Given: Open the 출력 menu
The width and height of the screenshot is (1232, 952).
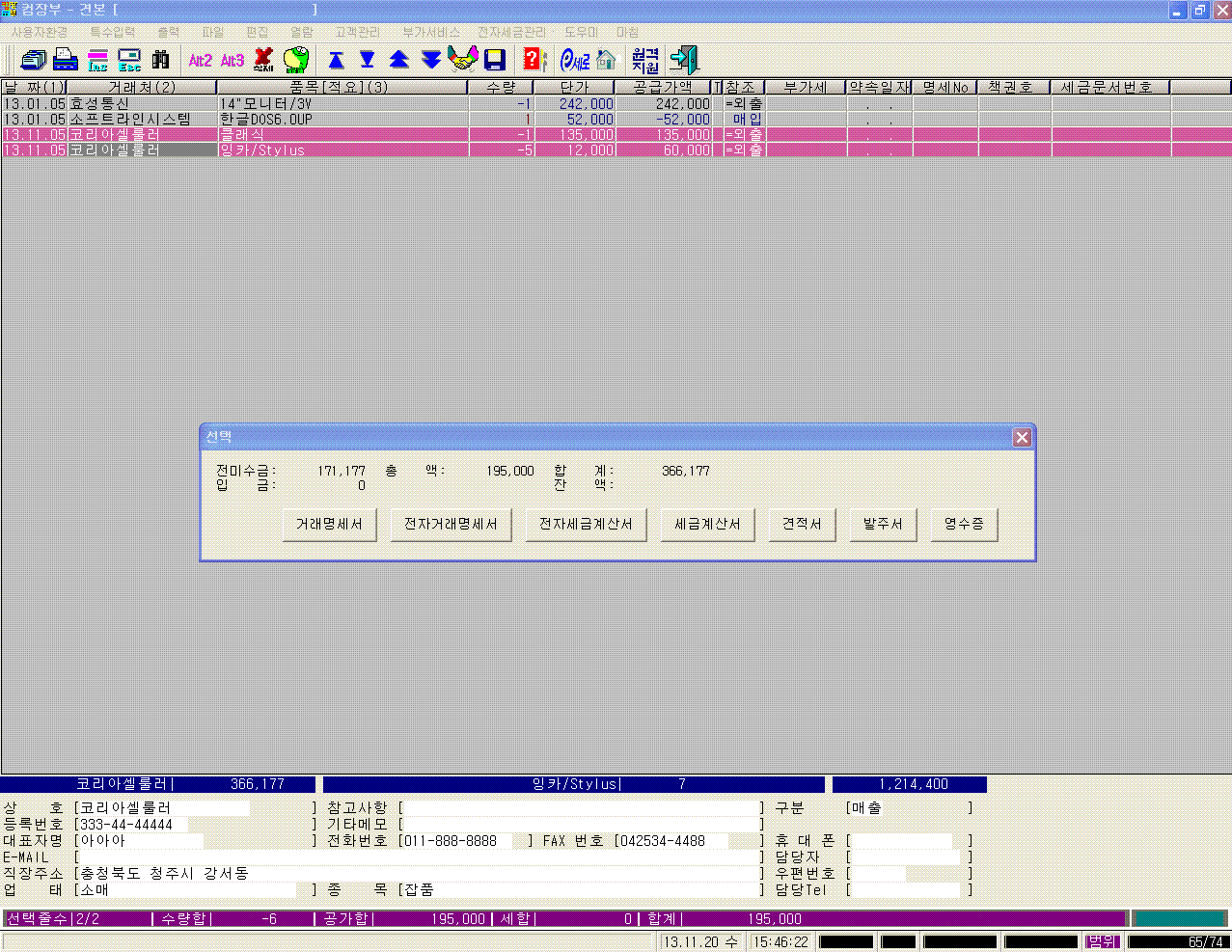Looking at the screenshot, I should coord(168,32).
